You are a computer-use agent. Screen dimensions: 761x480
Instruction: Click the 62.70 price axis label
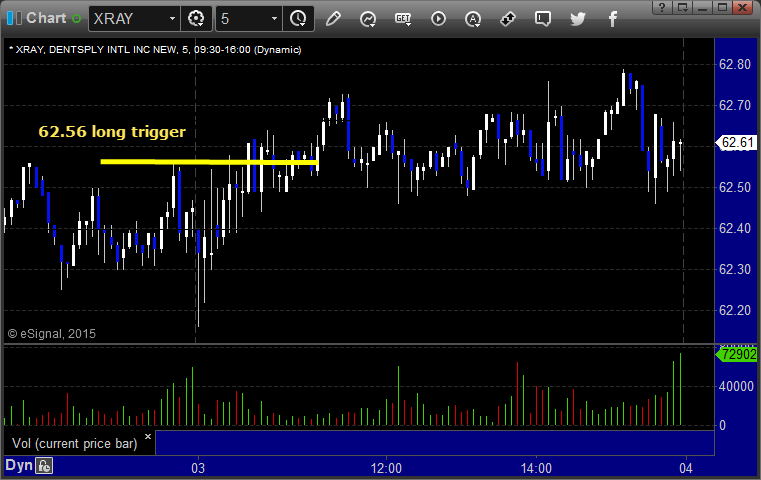[x=735, y=105]
